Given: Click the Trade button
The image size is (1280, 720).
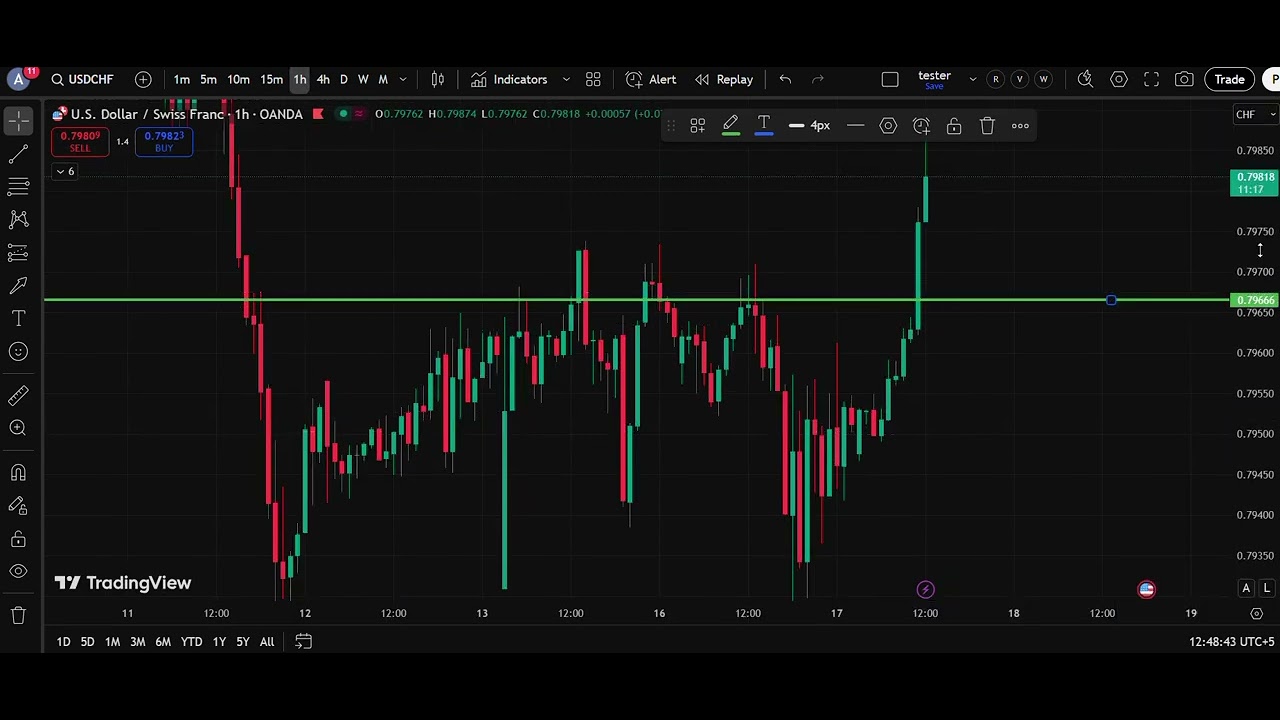Looking at the screenshot, I should (1230, 80).
